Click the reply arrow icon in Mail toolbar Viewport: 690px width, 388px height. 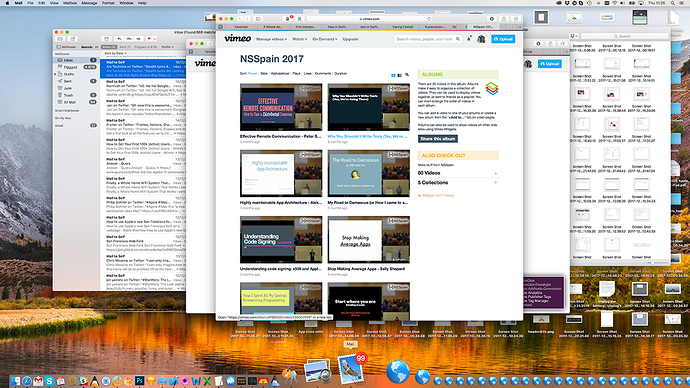(x=119, y=39)
